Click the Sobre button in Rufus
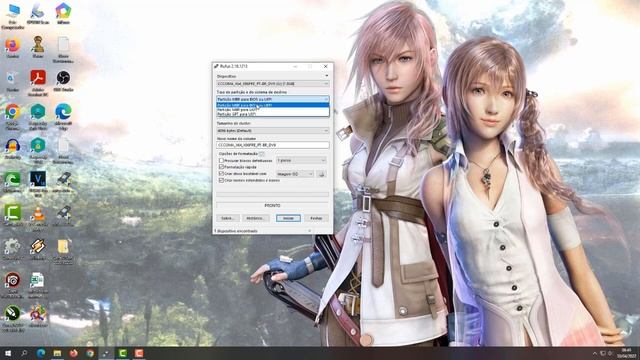 click(228, 218)
